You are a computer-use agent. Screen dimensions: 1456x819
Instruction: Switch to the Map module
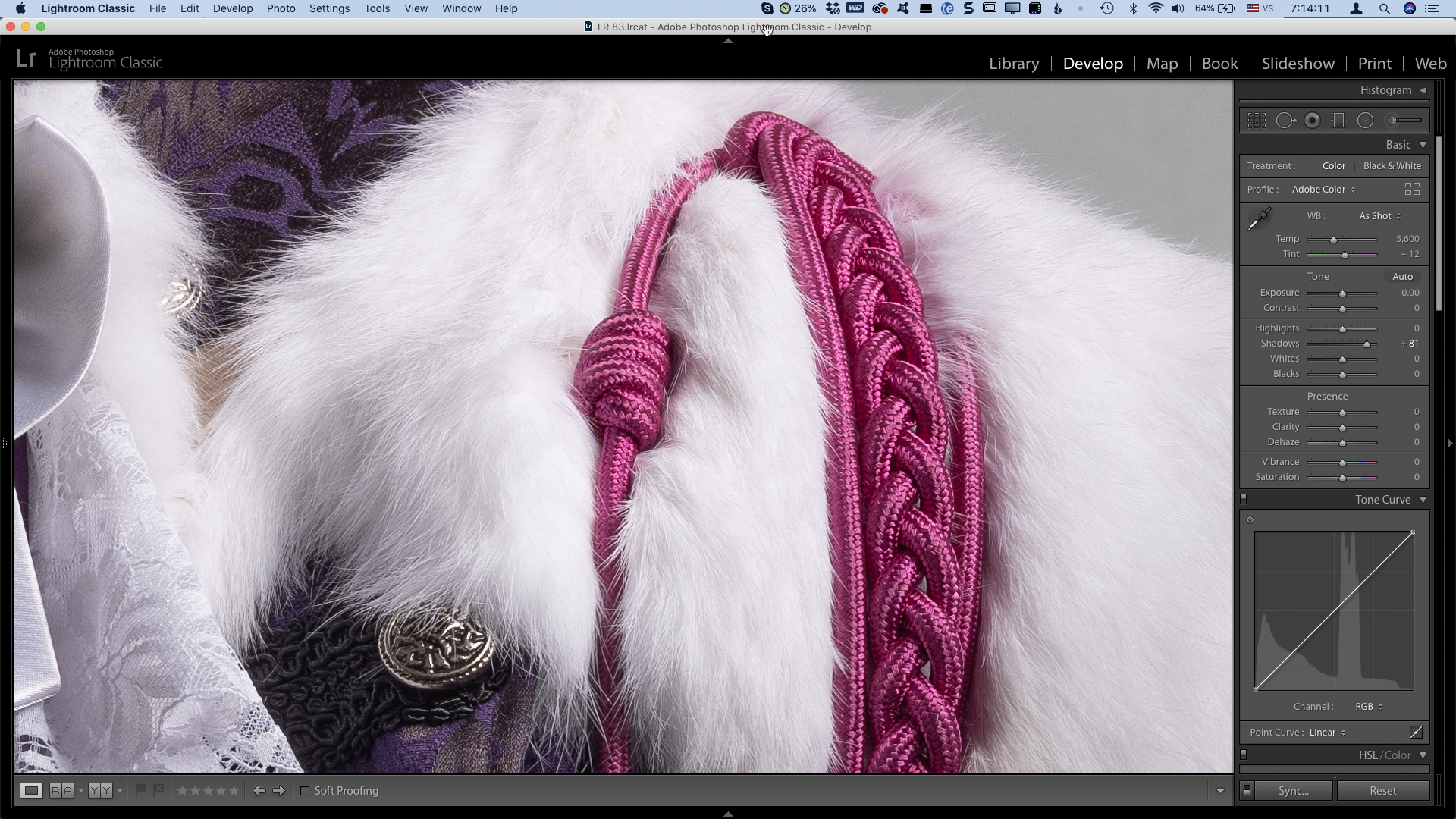point(1162,64)
